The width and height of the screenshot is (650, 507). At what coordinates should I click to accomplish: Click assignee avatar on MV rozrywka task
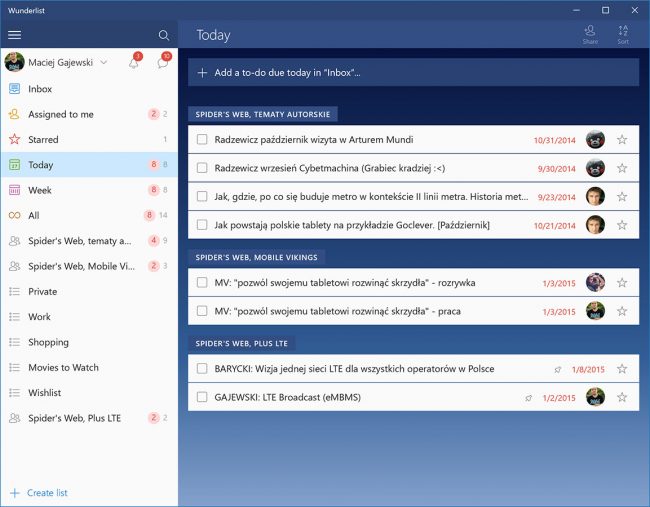(595, 282)
